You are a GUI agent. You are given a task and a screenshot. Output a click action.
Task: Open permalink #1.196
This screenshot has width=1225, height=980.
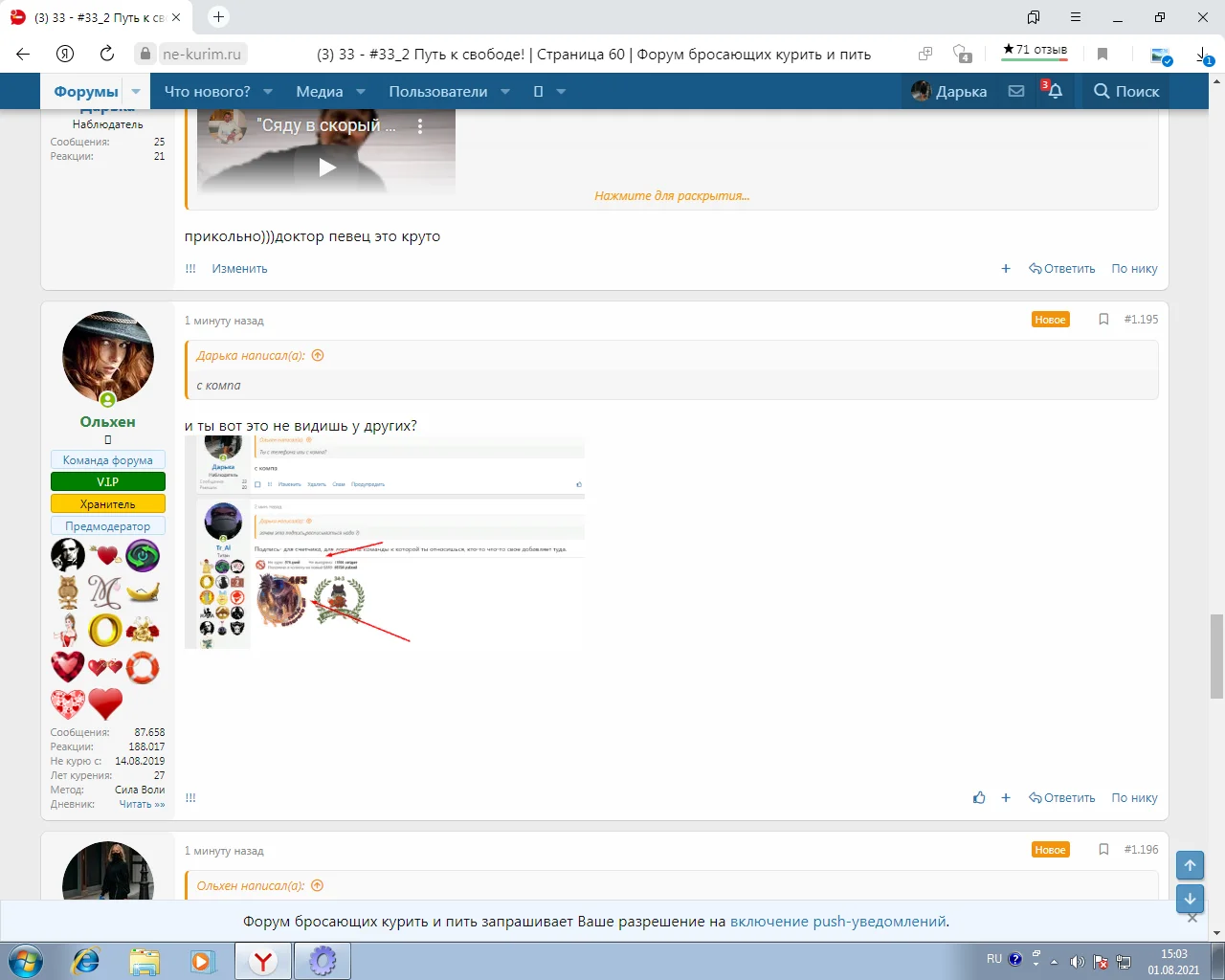coord(1141,850)
